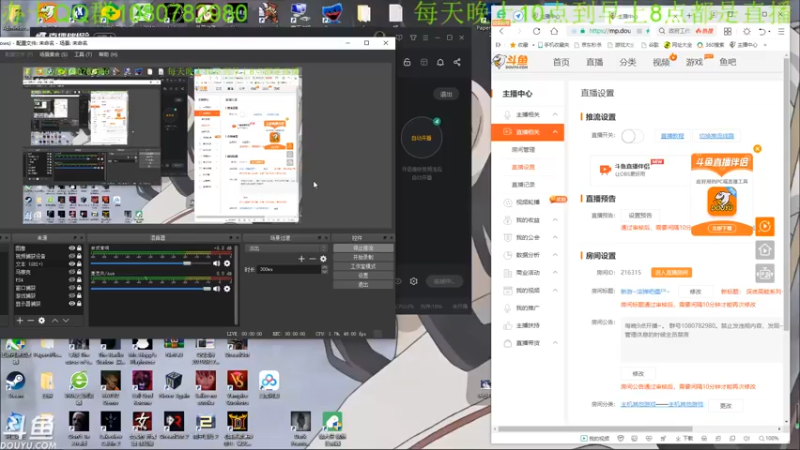Click the browser refresh icon
Viewport: 800px width, 450px height.
(x=536, y=31)
